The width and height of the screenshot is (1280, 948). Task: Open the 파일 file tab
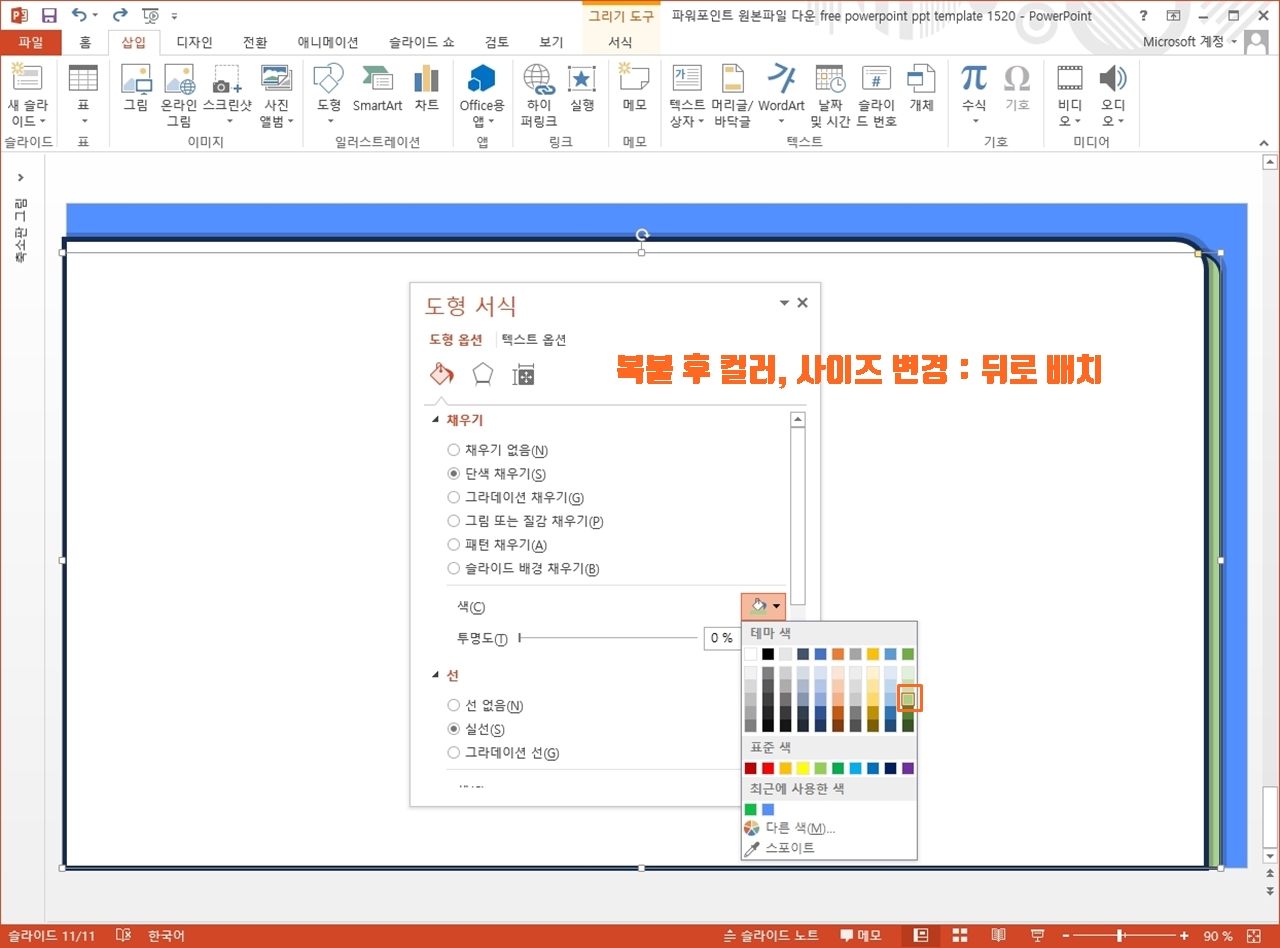(31, 42)
